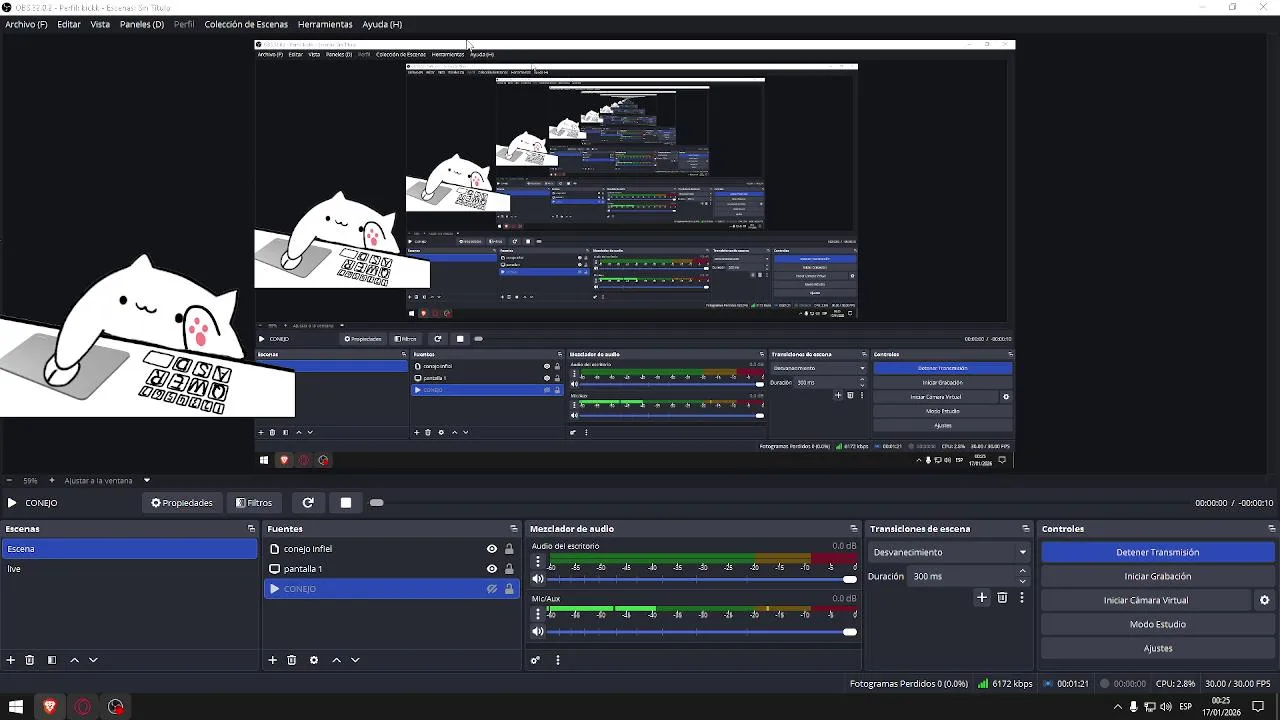Decrease transition Duración with down arrow
Screen dimensions: 1280x720
coord(1022,581)
